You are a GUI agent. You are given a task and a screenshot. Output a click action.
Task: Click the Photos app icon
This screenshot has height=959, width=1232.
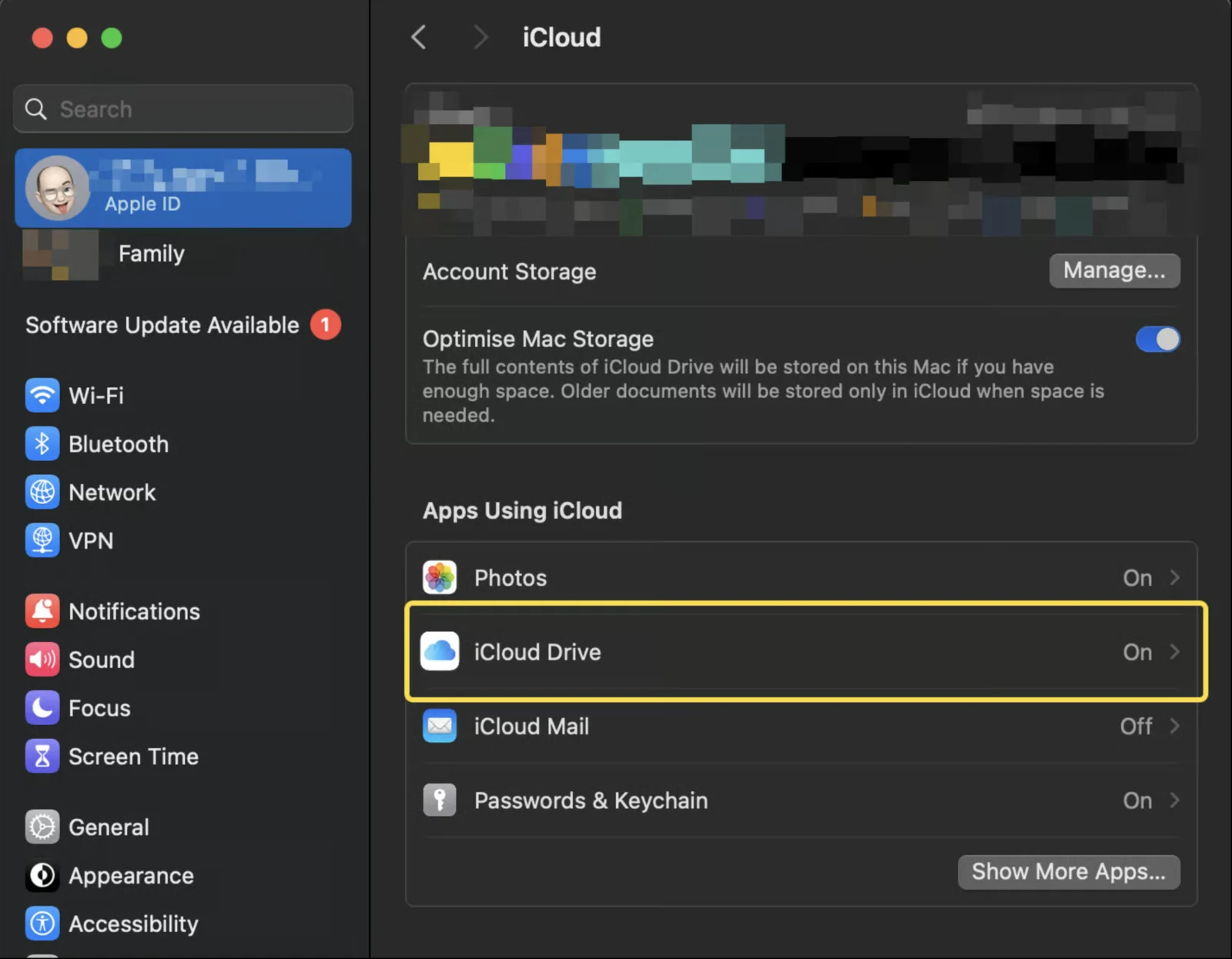click(x=440, y=578)
